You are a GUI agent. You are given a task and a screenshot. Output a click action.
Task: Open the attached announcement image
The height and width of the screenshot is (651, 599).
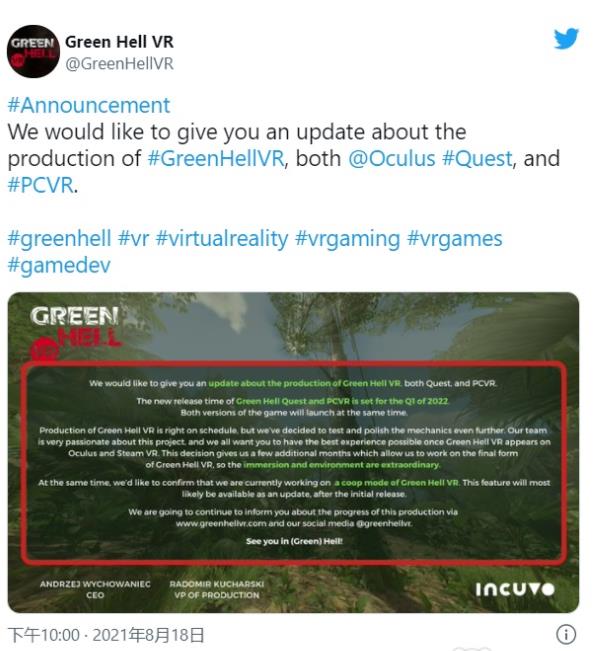[x=293, y=453]
